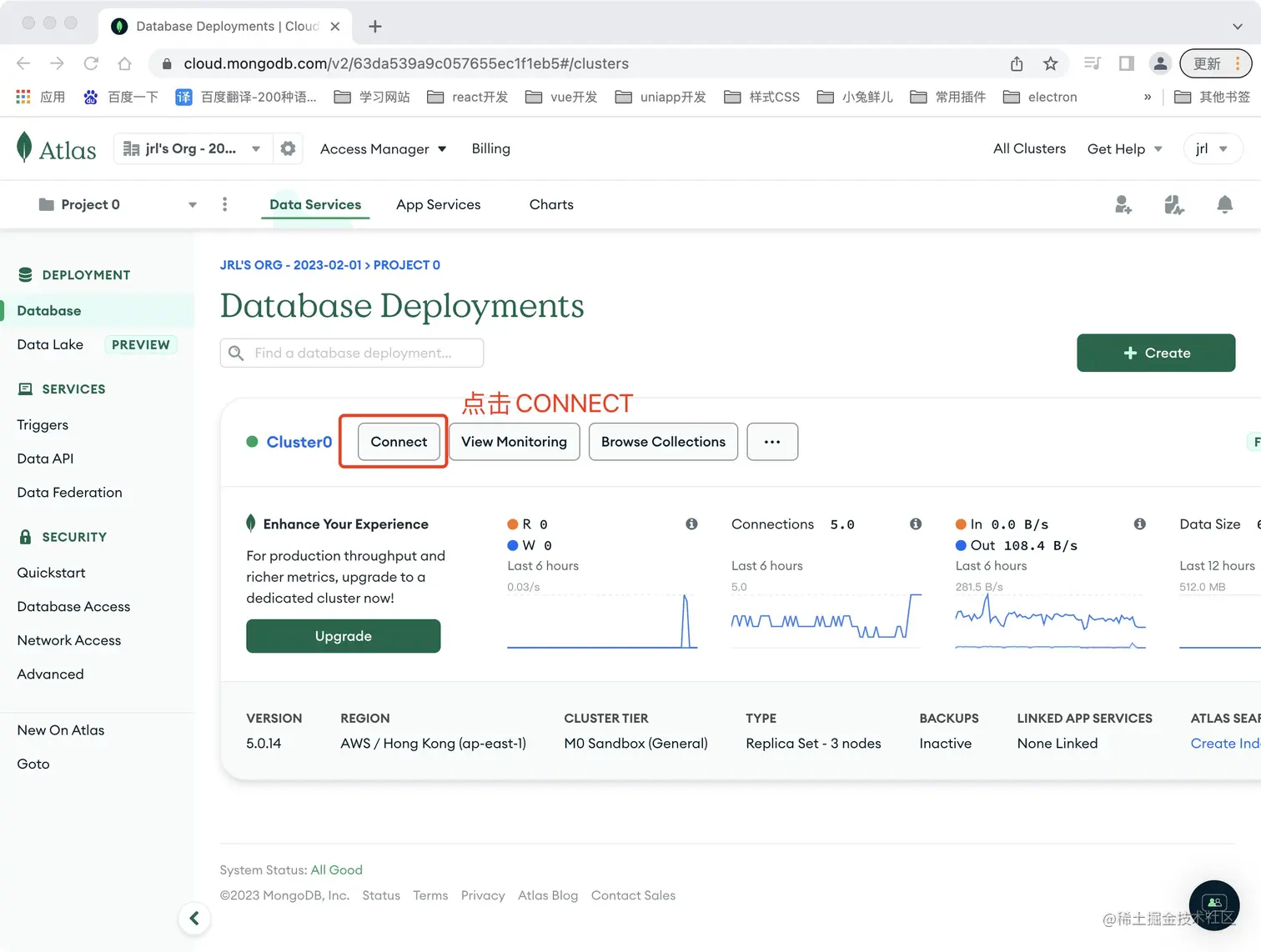Switch to the App Services tab
The height and width of the screenshot is (952, 1261).
pyautogui.click(x=439, y=204)
